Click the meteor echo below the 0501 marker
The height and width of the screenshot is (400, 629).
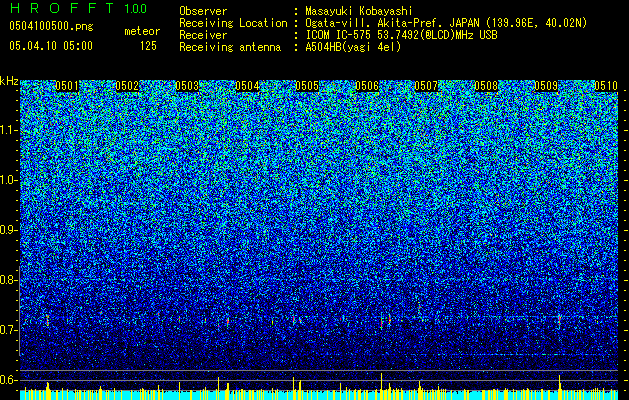point(48,321)
